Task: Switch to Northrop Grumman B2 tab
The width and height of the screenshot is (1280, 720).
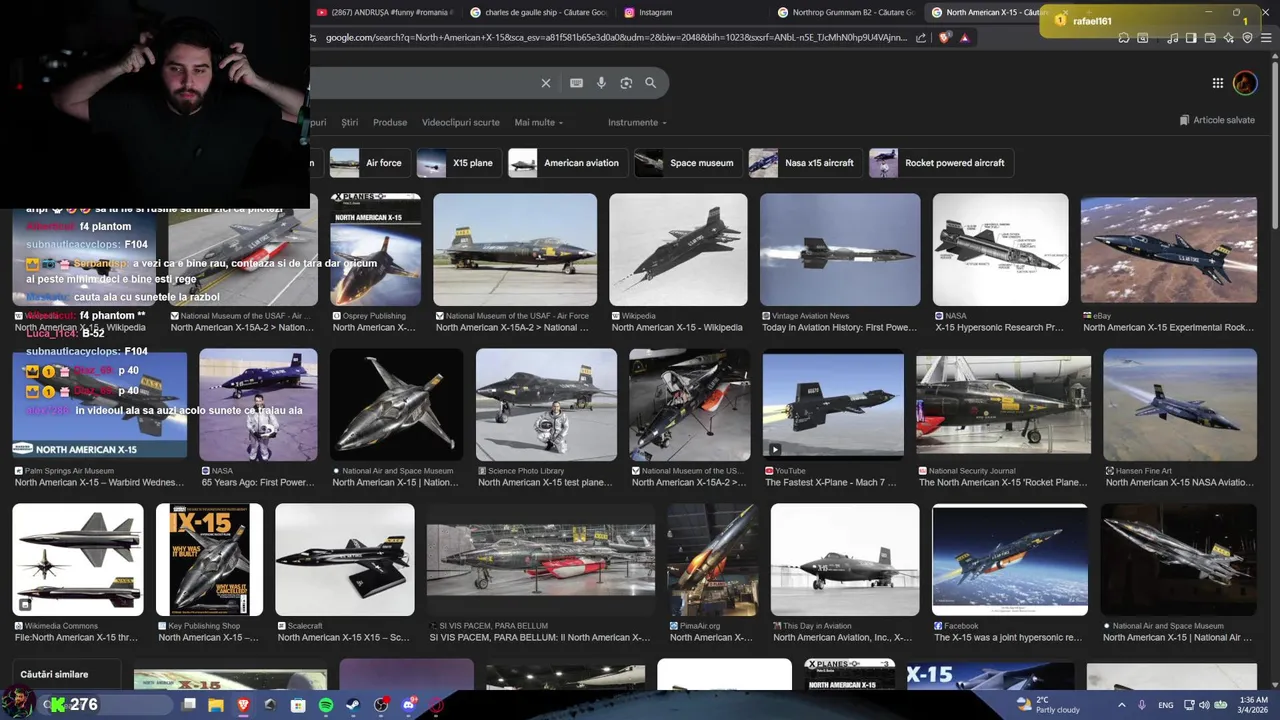Action: click(845, 12)
